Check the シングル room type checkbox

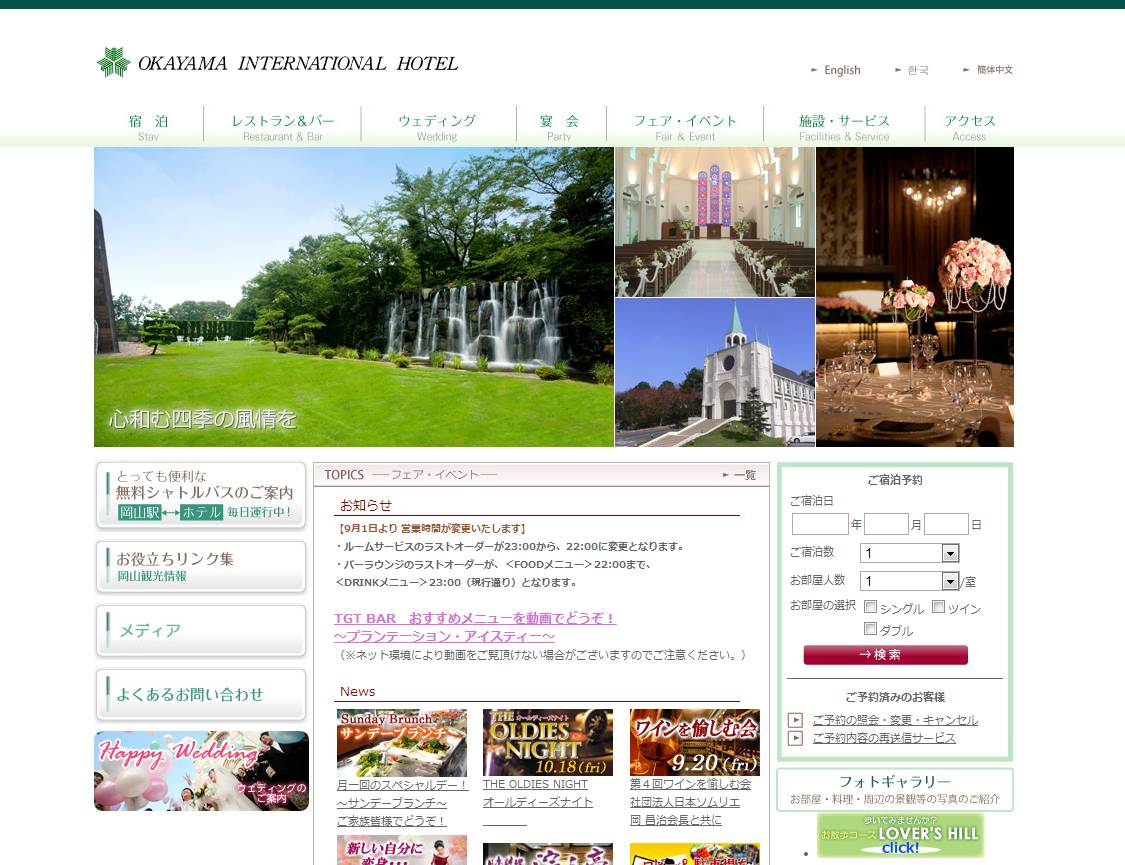tap(870, 607)
